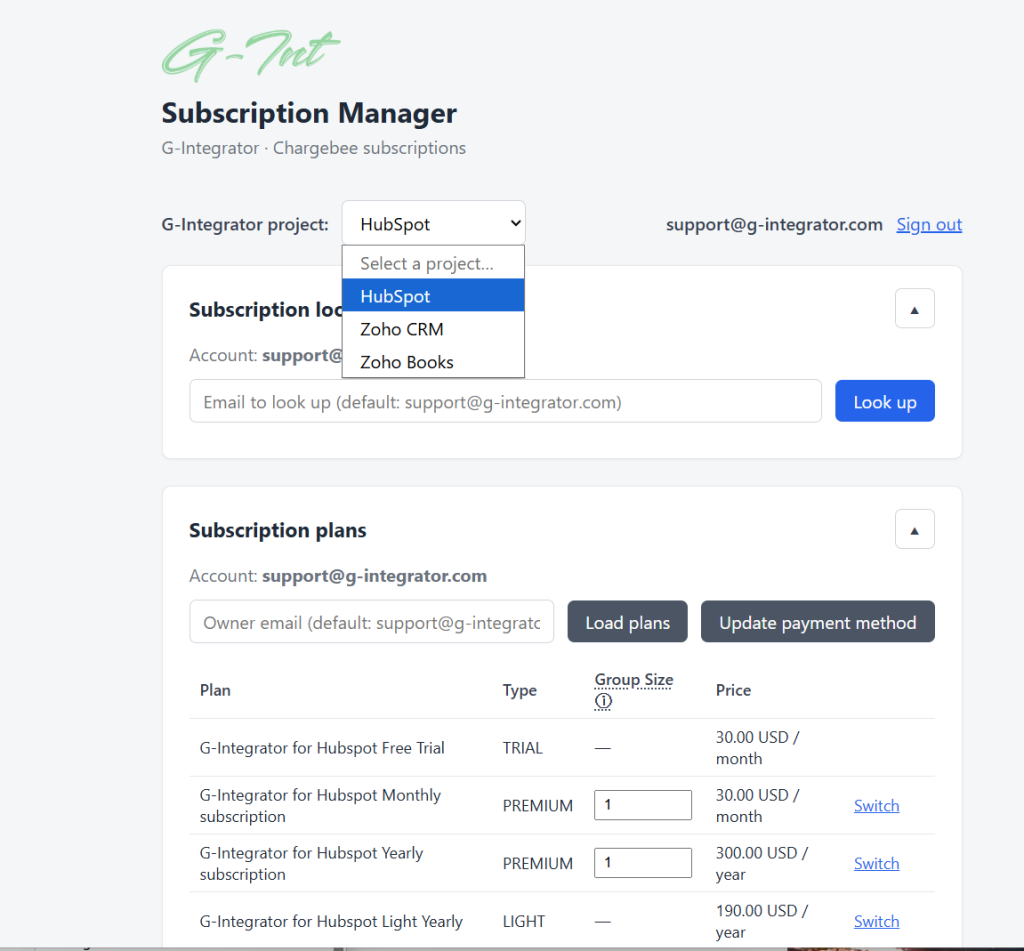Edit group size for Hubspot Monthly subscription
Viewport: 1024px width, 951px height.
643,805
